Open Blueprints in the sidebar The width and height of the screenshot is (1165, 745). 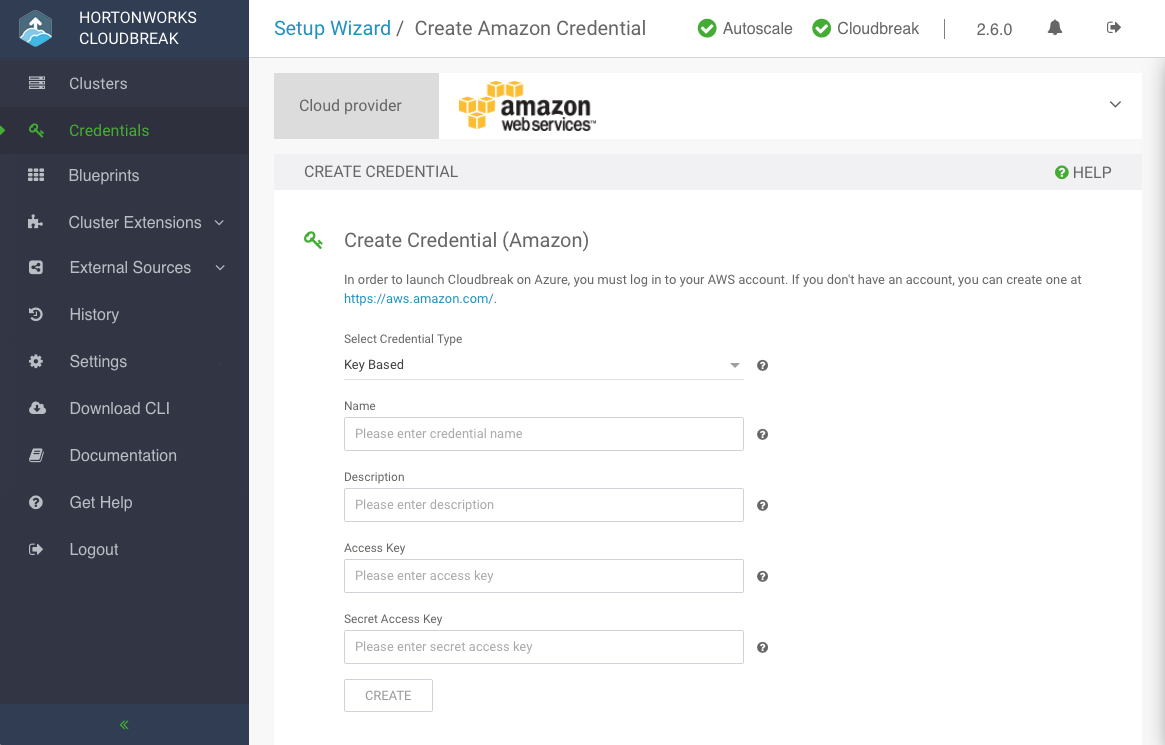click(104, 175)
